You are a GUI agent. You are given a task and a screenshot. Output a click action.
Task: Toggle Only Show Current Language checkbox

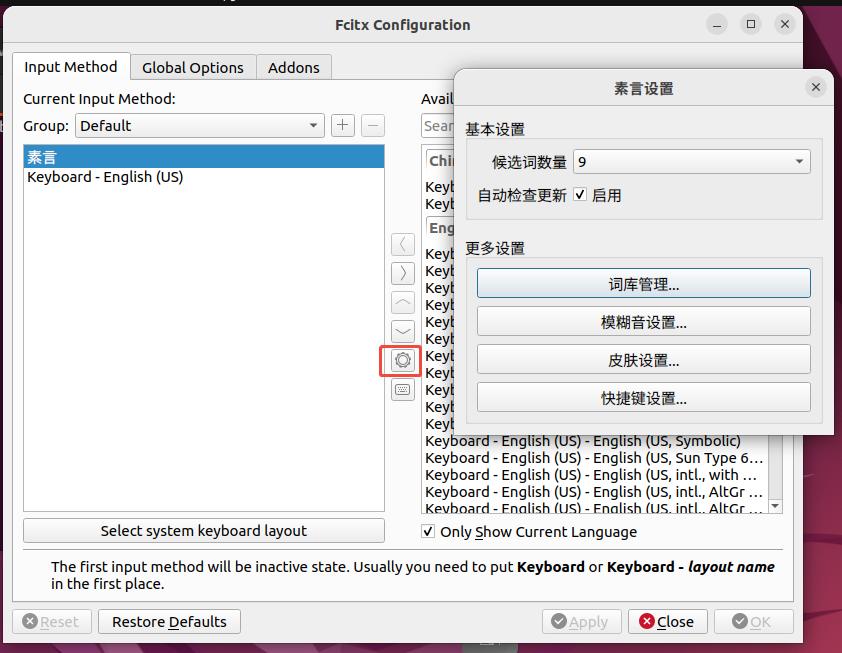tap(428, 532)
